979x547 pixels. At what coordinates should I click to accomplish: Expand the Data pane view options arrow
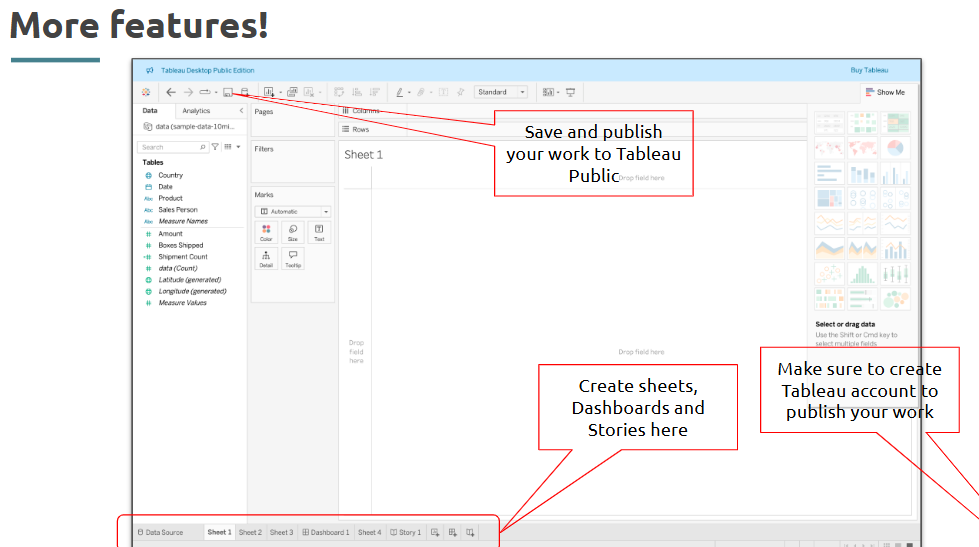239,147
